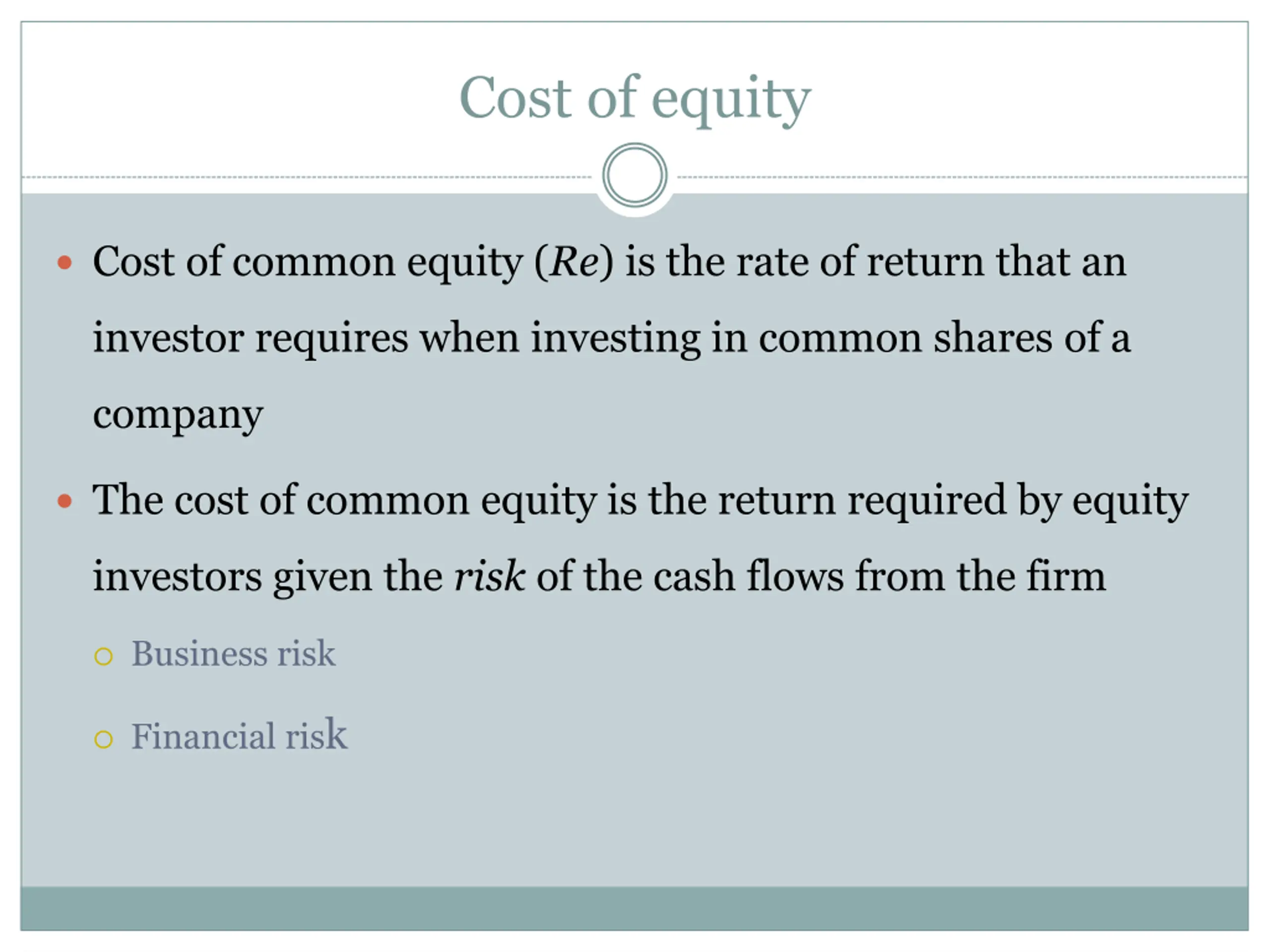Select the Business risk sub-item text
1270x952 pixels.
(x=233, y=654)
